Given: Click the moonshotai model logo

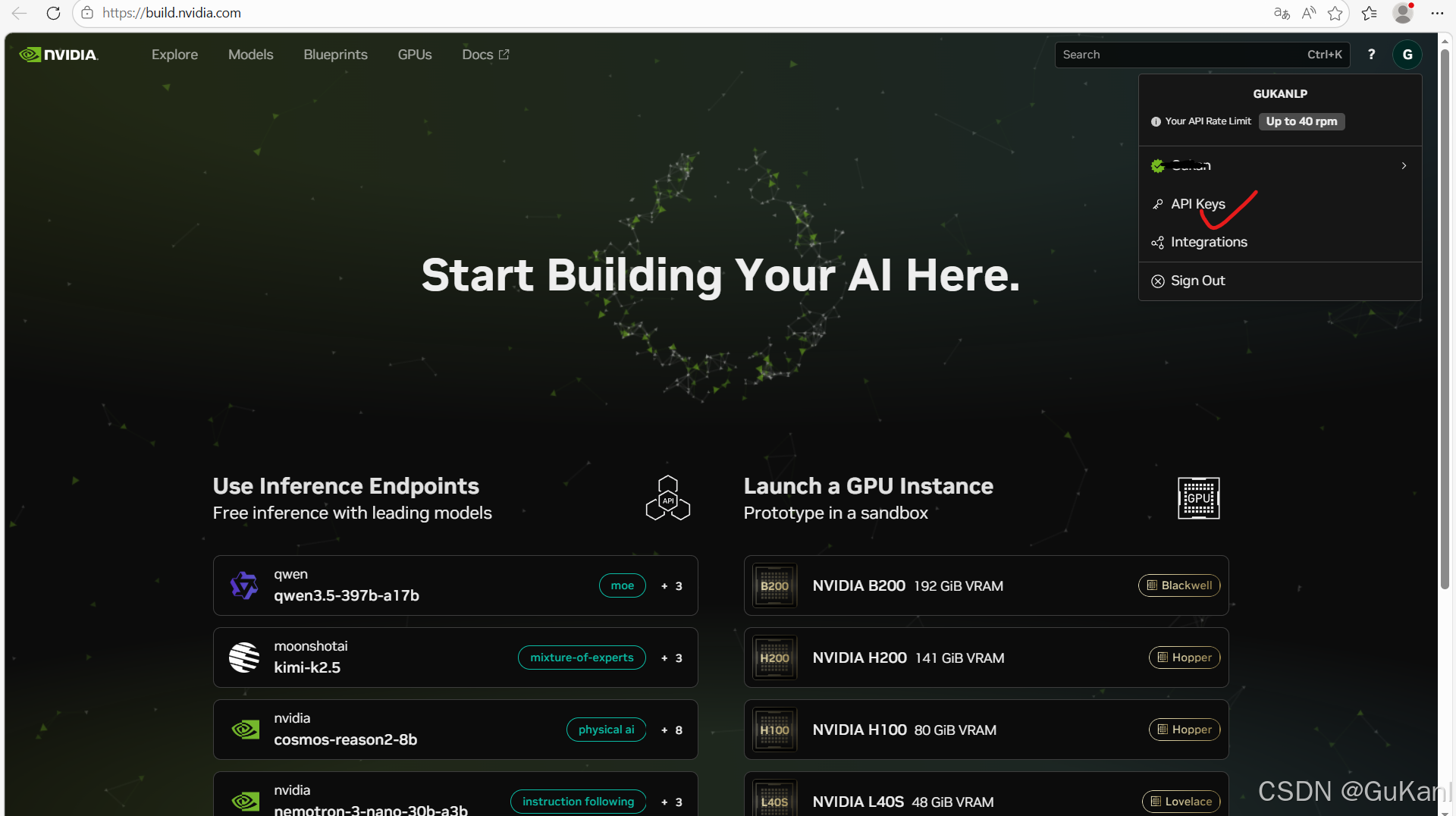Looking at the screenshot, I should (x=243, y=658).
